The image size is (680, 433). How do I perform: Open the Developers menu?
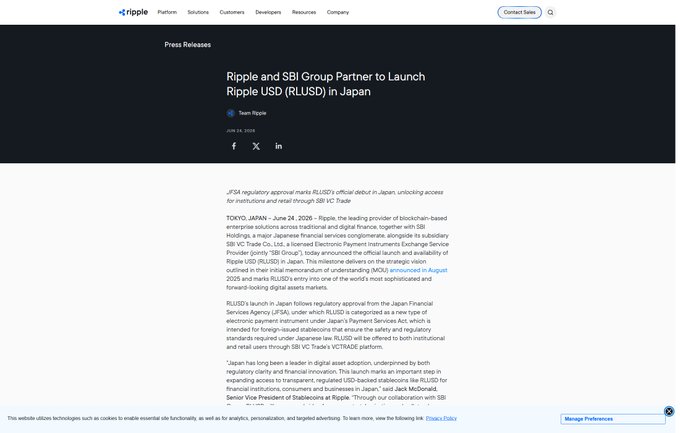(x=268, y=12)
